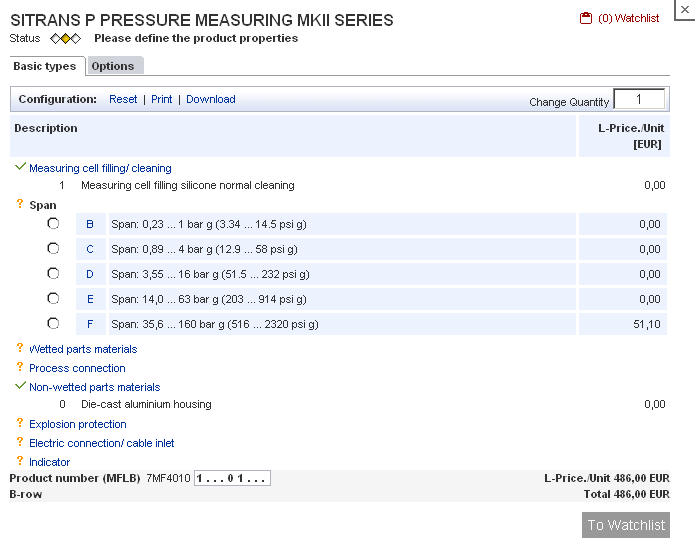This screenshot has width=695, height=548.
Task: Click question mark beside Wetted parts materials
Action: (x=20, y=348)
